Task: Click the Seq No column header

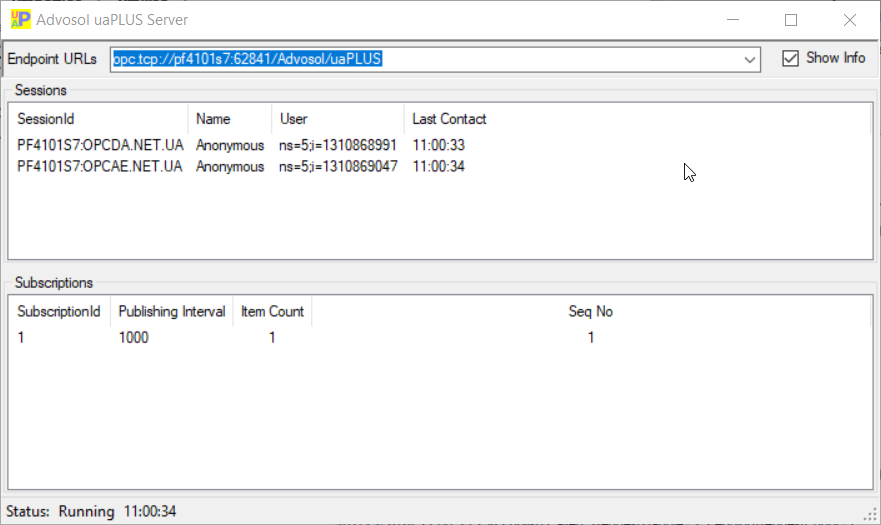Action: pyautogui.click(x=591, y=311)
